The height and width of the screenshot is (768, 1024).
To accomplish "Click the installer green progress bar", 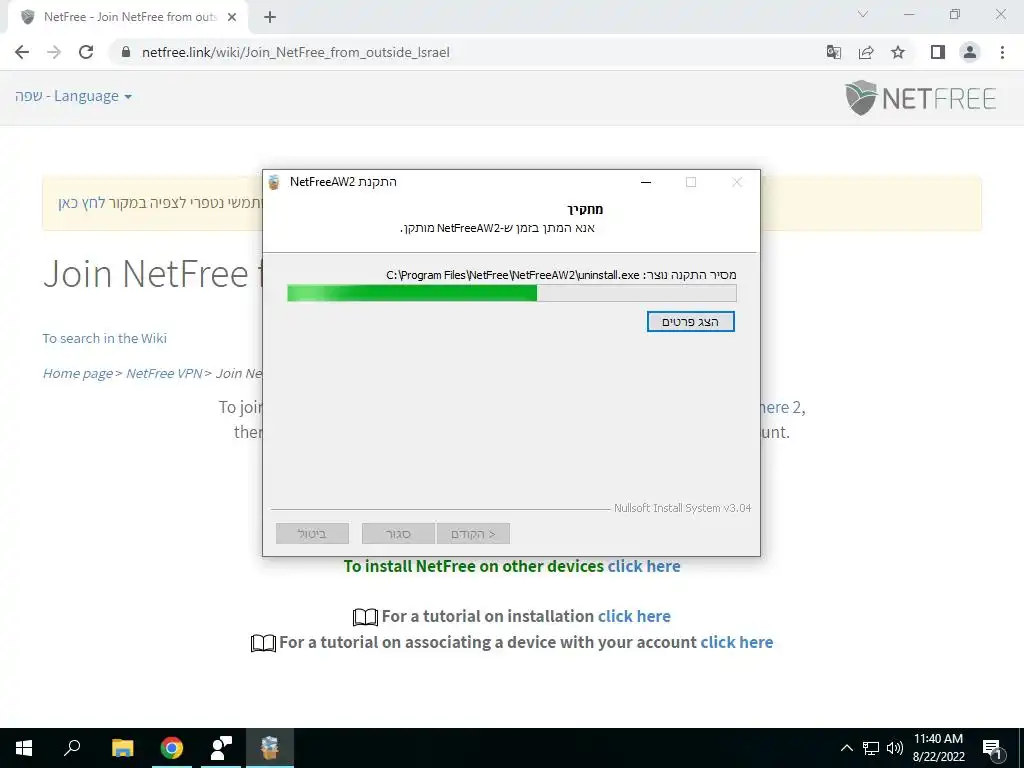I will pyautogui.click(x=511, y=293).
